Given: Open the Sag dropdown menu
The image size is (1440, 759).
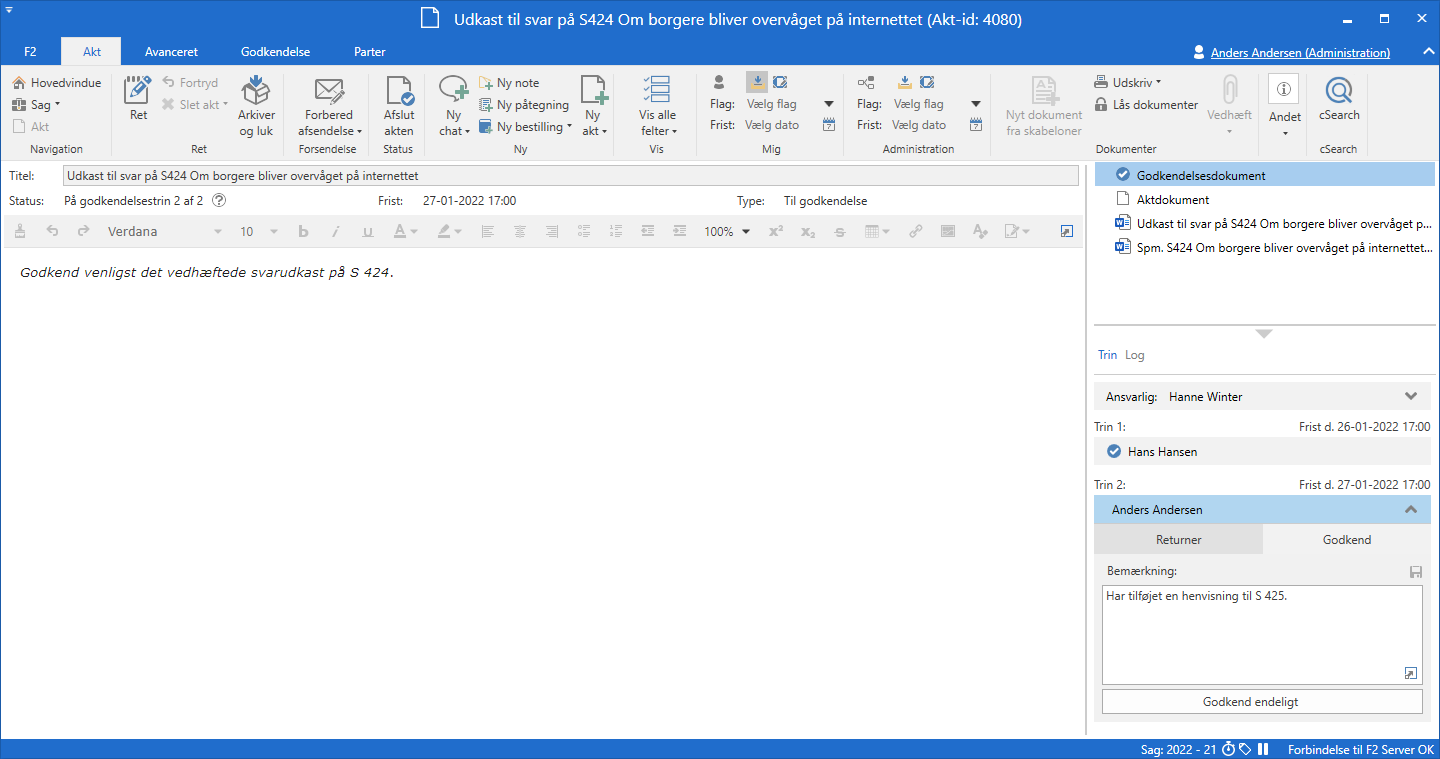Looking at the screenshot, I should (x=36, y=105).
